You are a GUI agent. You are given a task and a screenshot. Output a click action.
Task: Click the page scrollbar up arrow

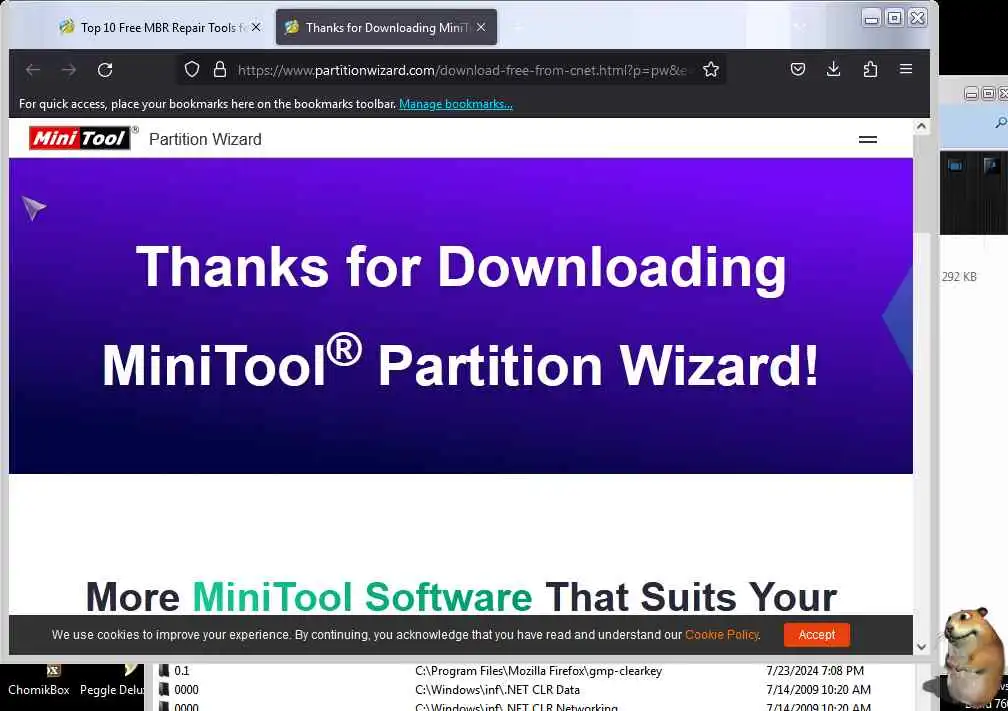pyautogui.click(x=921, y=126)
